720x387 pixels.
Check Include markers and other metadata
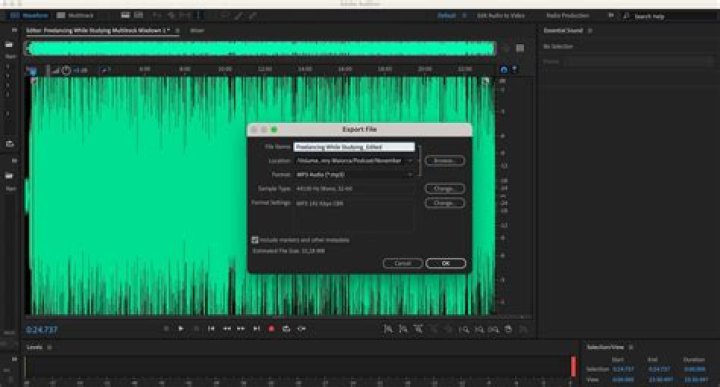(255, 240)
